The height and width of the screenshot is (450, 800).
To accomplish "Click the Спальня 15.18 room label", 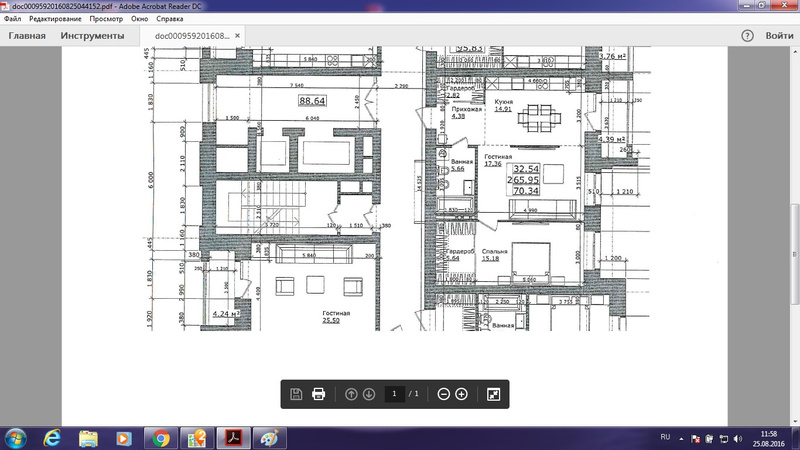I will (494, 255).
